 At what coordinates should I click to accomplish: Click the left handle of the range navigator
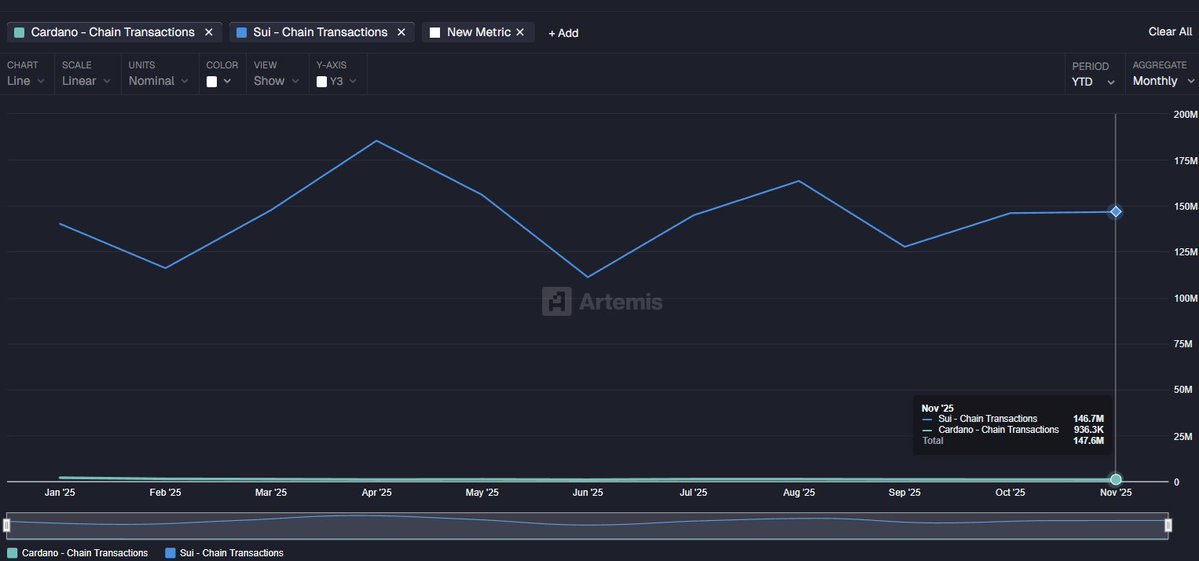point(7,525)
